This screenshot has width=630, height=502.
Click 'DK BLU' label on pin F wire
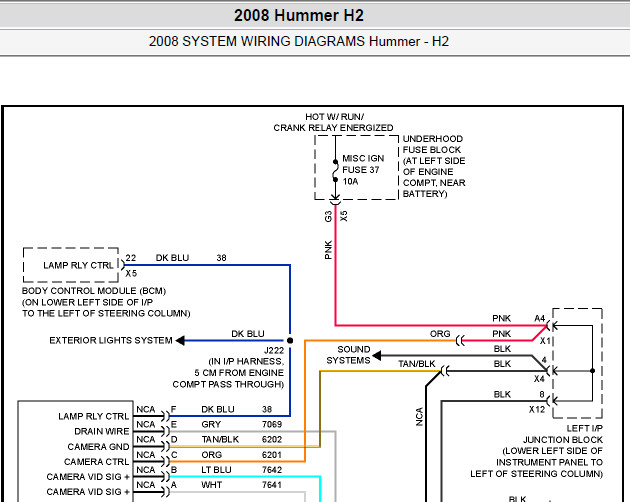coord(218,410)
